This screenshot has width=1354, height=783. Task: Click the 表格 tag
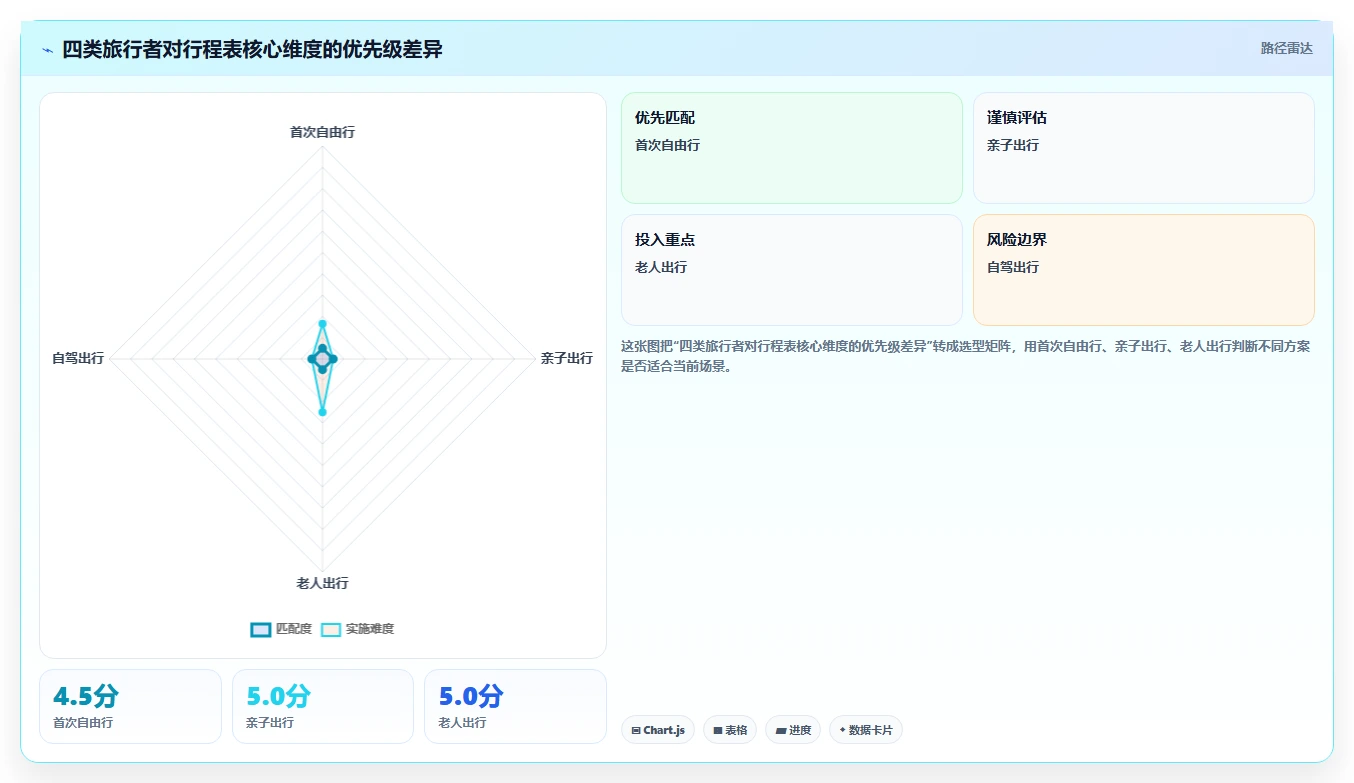(730, 730)
